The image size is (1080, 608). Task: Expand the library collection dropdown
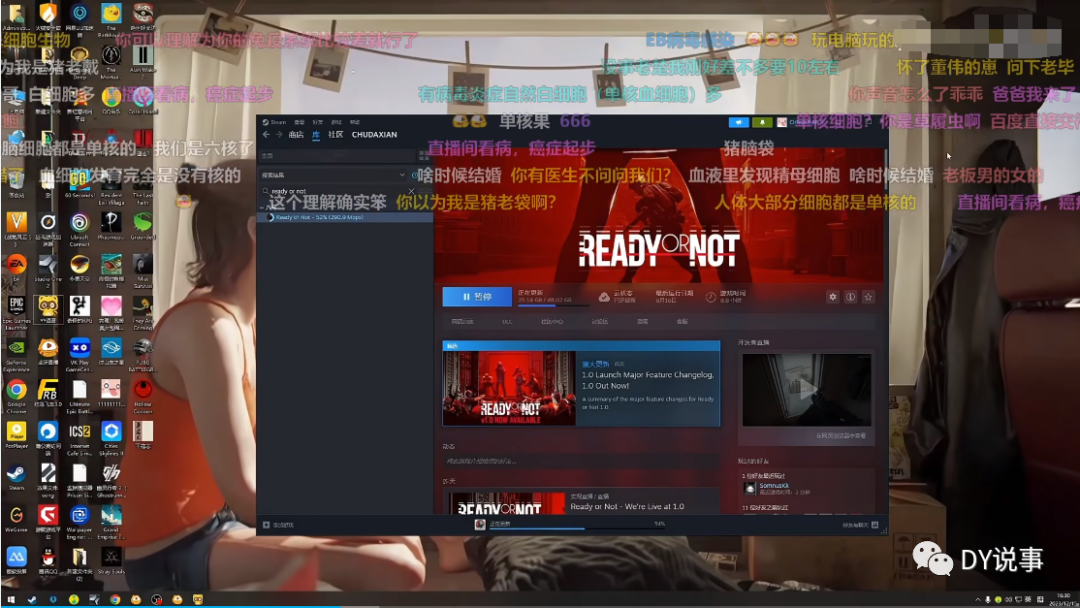pos(402,175)
